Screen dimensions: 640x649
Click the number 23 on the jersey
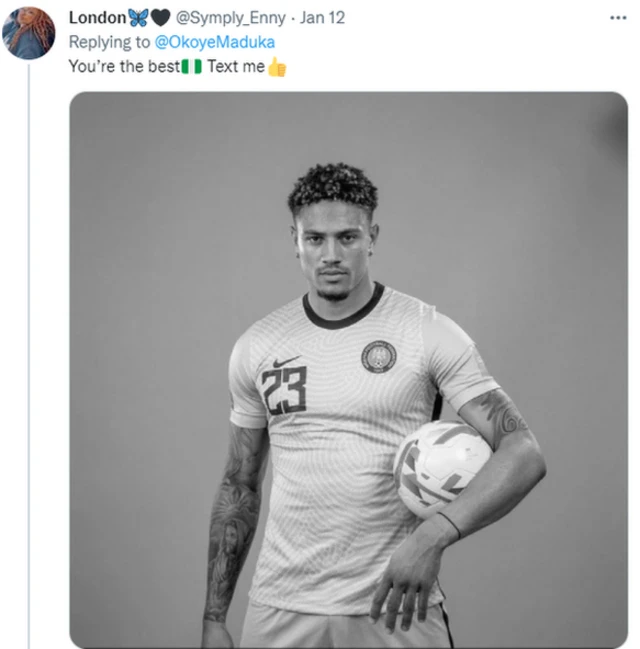coord(285,390)
